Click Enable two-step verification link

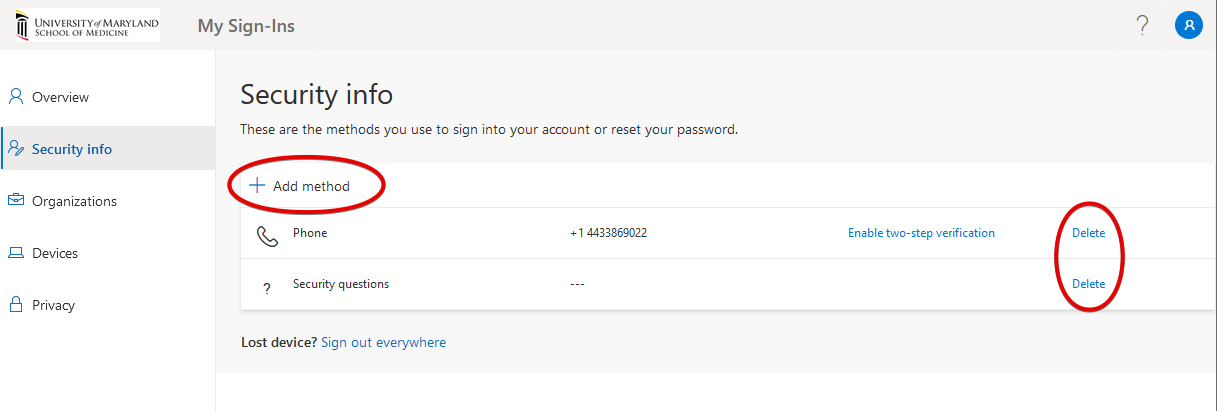click(921, 233)
